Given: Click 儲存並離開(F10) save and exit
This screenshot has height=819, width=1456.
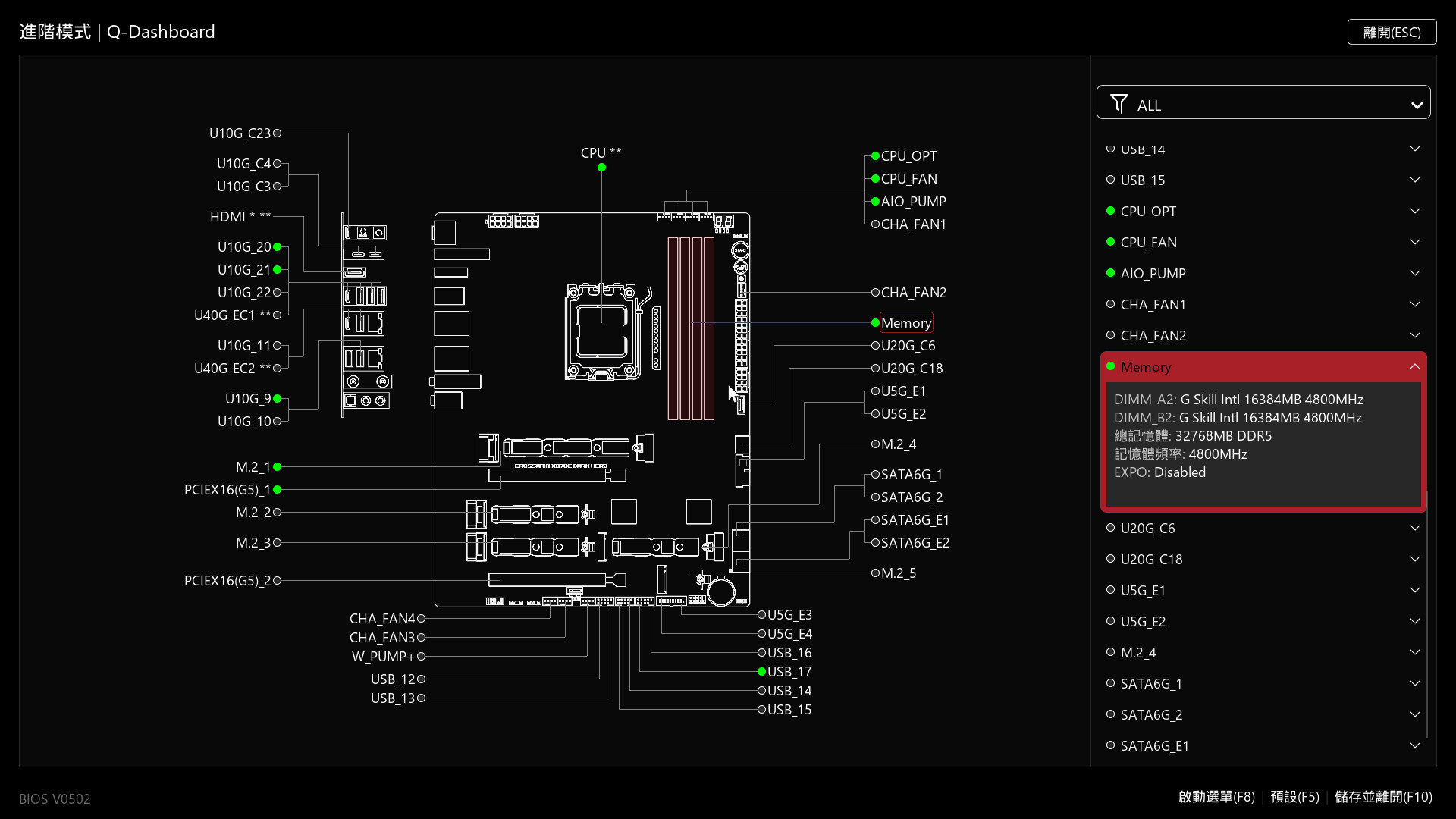Looking at the screenshot, I should 1383,797.
